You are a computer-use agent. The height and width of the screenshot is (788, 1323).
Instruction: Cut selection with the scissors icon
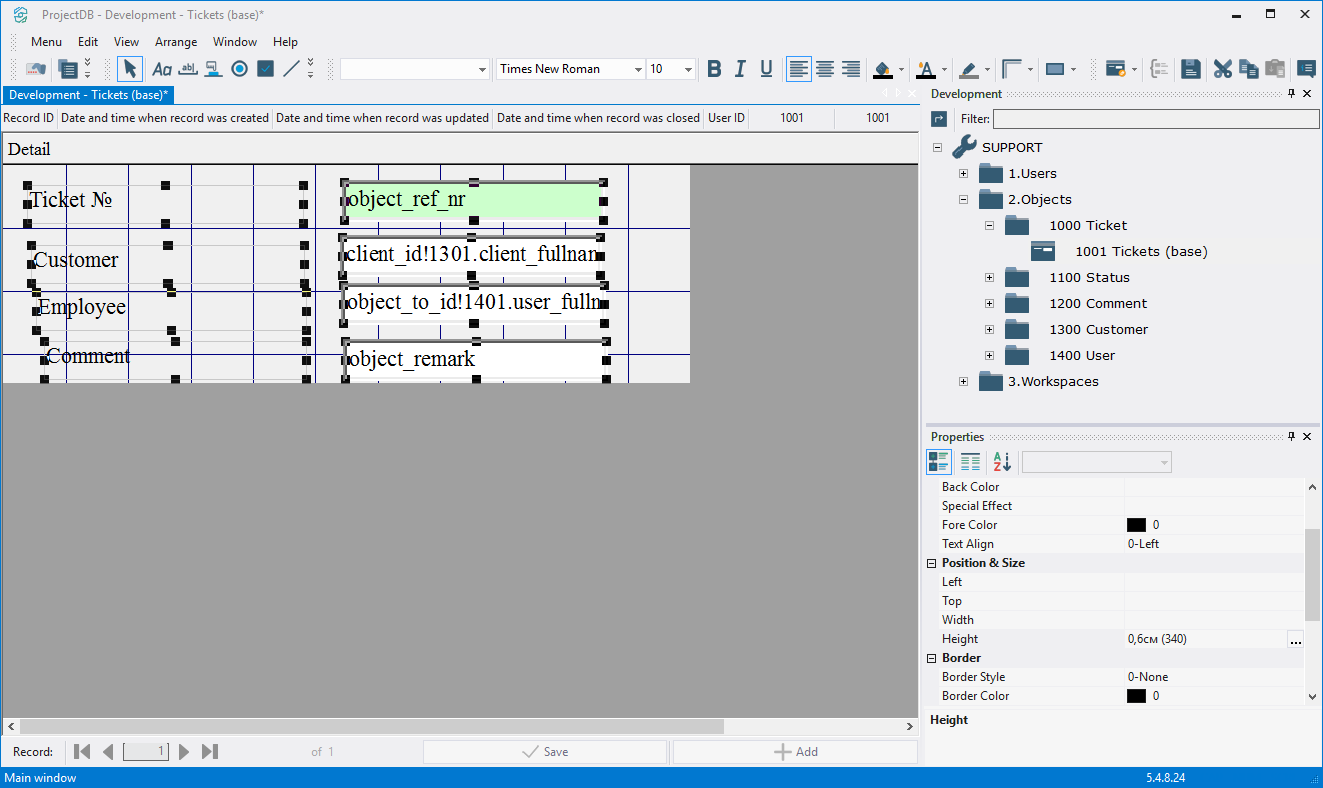[1222, 69]
